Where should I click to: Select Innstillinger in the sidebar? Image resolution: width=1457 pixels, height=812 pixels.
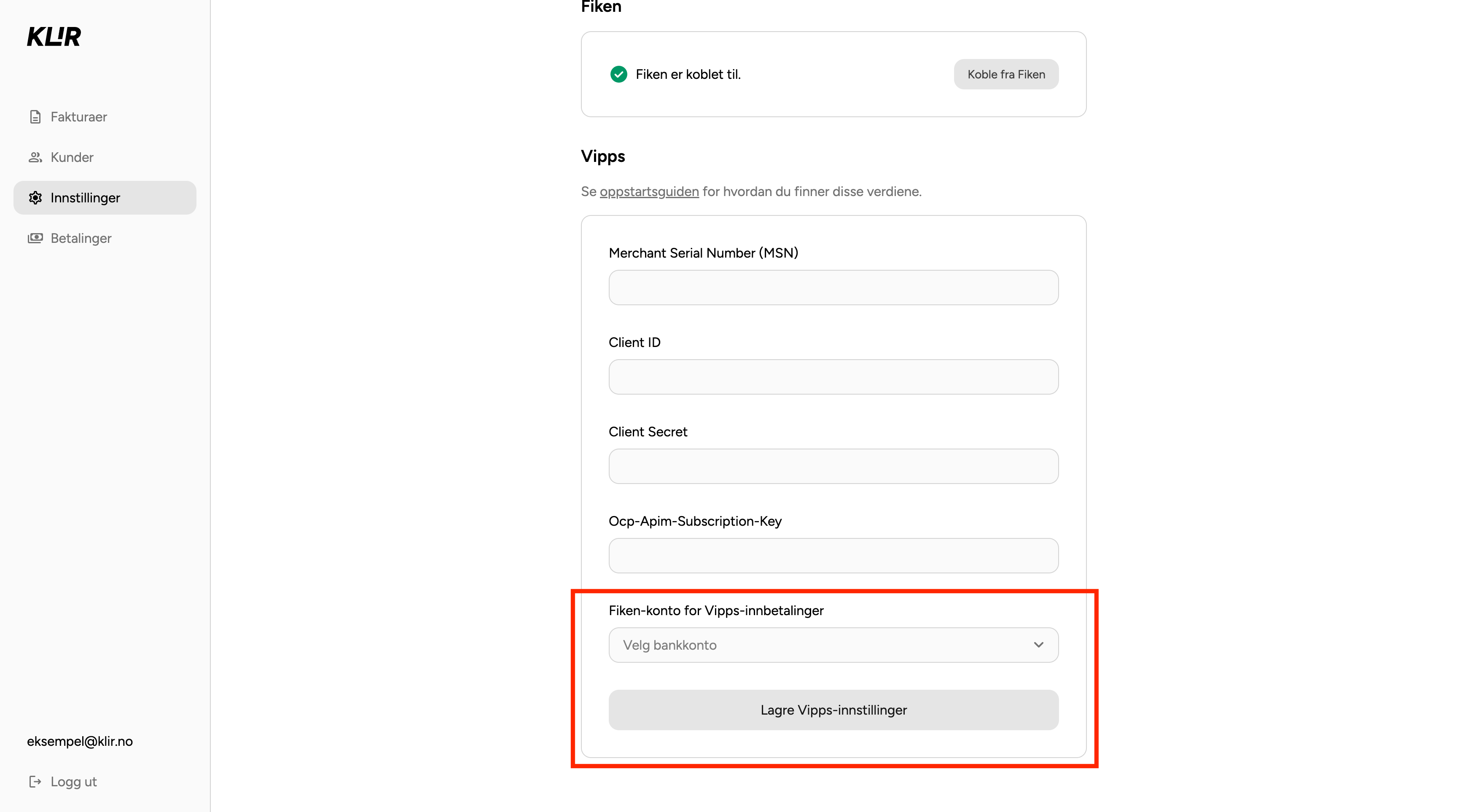pos(105,198)
